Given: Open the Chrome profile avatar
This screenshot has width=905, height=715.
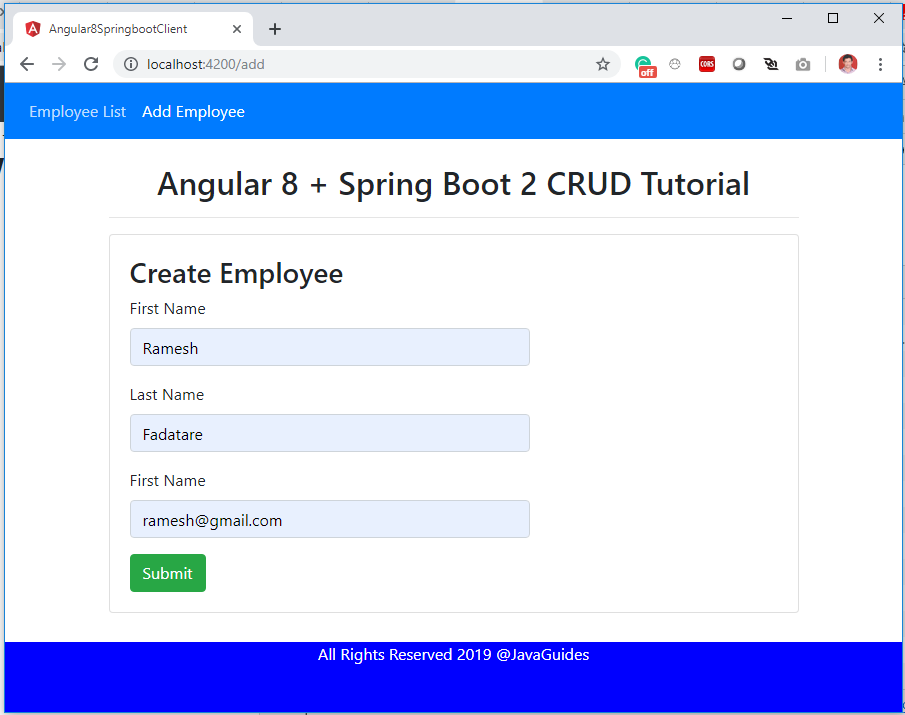Looking at the screenshot, I should pos(847,63).
